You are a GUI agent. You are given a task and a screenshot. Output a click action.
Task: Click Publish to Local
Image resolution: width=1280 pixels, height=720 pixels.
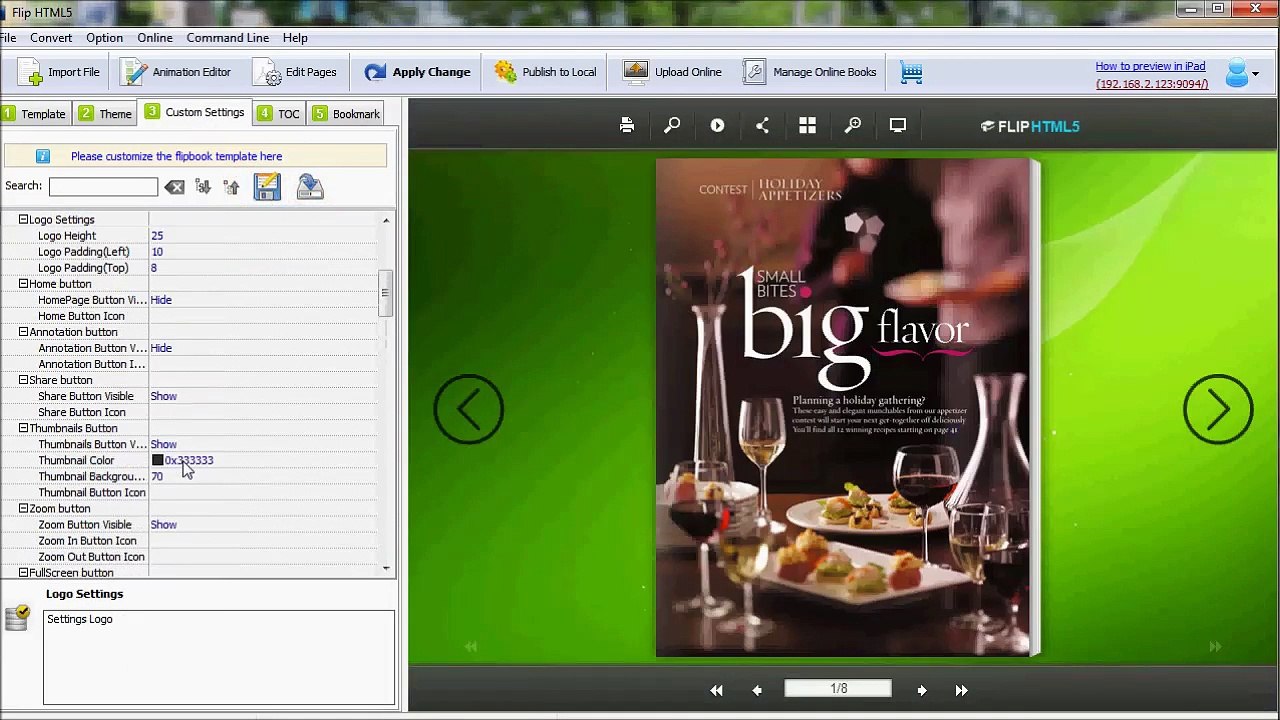(546, 72)
